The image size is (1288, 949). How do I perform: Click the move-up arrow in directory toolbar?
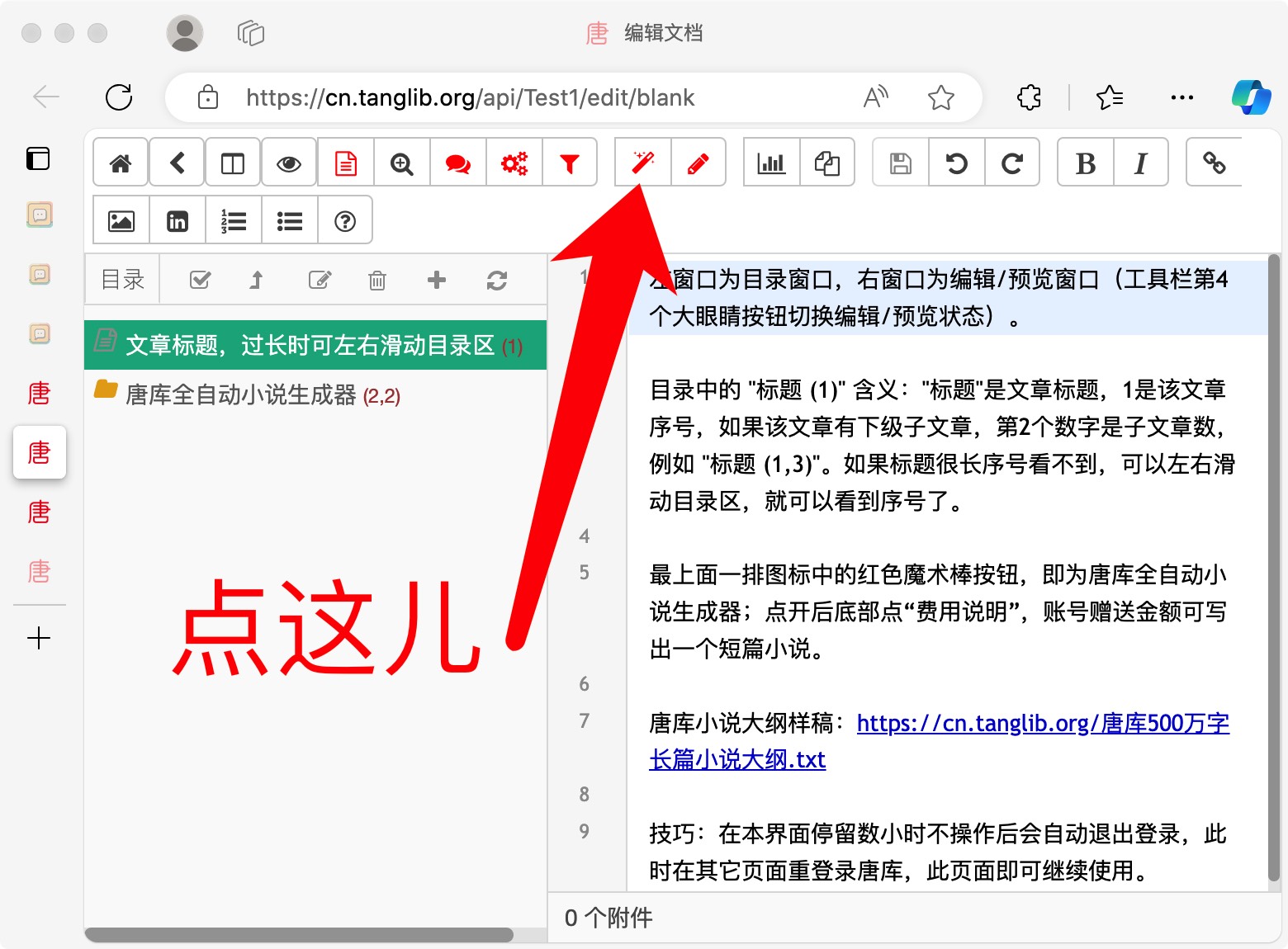tap(256, 280)
